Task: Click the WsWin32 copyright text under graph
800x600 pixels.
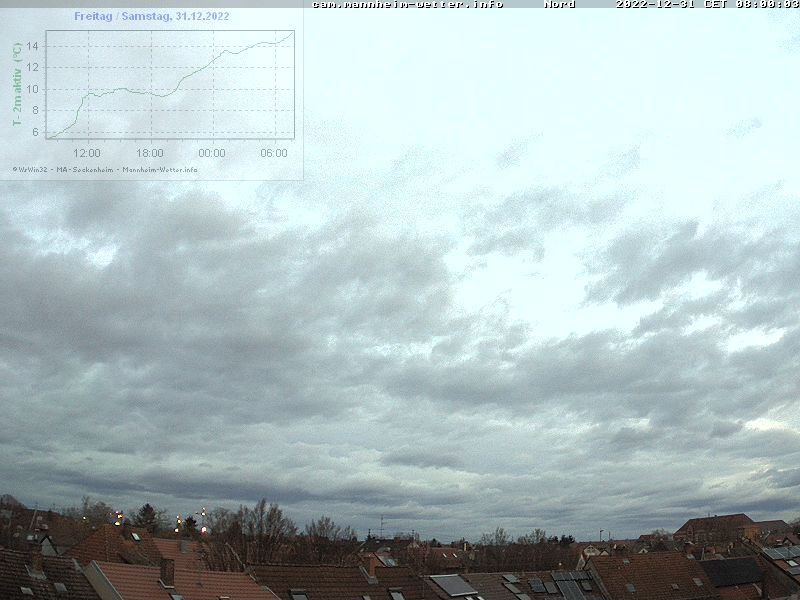Action: click(x=31, y=169)
